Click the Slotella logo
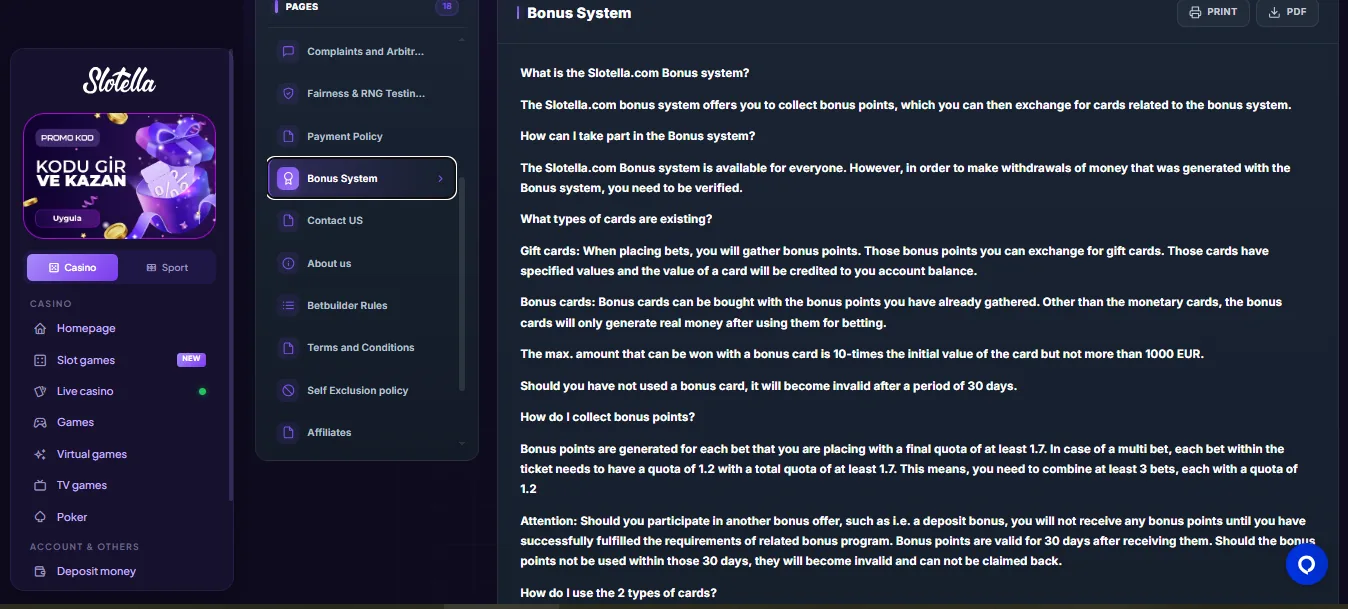This screenshot has height=609, width=1348. (120, 80)
